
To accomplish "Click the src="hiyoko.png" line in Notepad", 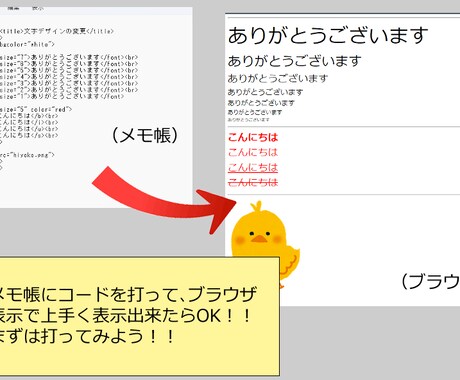I will 27,155.
